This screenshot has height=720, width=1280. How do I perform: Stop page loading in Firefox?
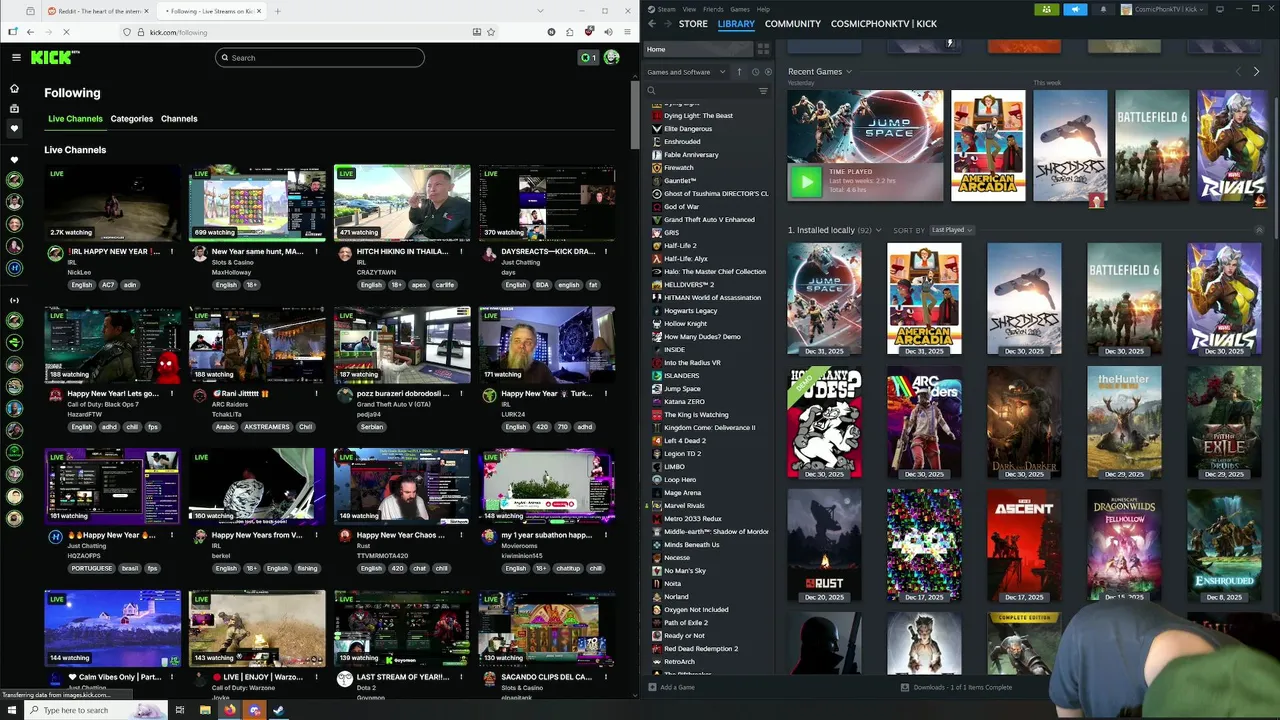pos(65,32)
